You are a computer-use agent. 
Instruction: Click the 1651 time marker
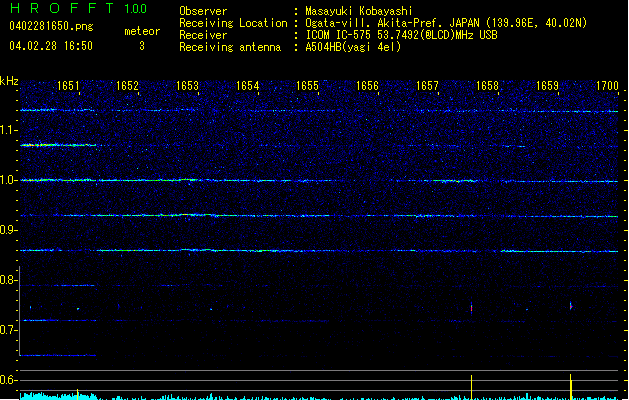tap(69, 87)
